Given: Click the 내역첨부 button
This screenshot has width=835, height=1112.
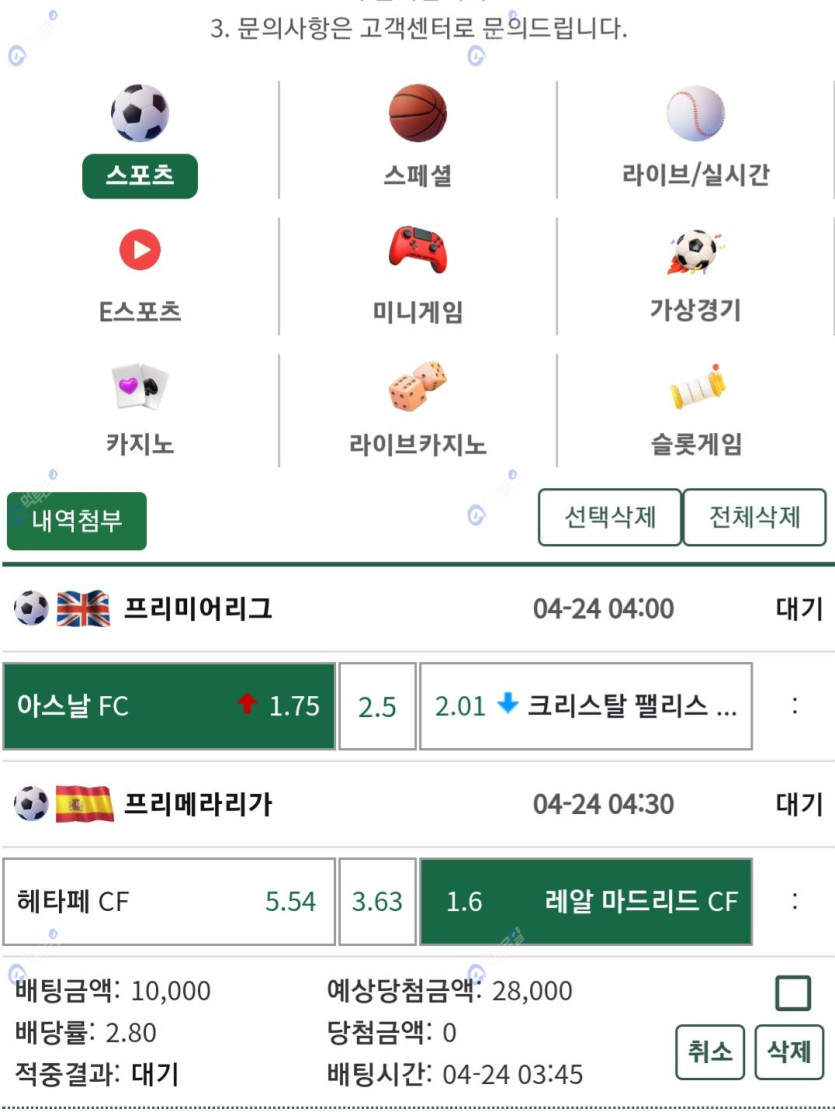Looking at the screenshot, I should pyautogui.click(x=77, y=521).
